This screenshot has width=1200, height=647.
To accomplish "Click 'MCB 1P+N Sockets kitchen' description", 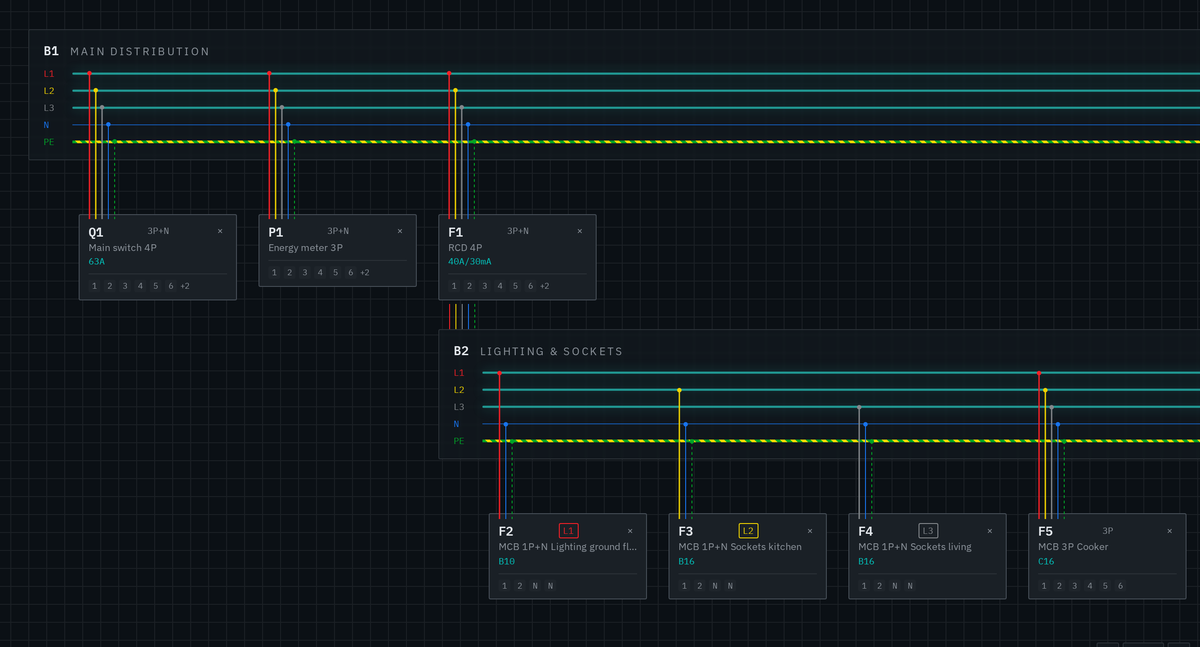I will pos(740,547).
